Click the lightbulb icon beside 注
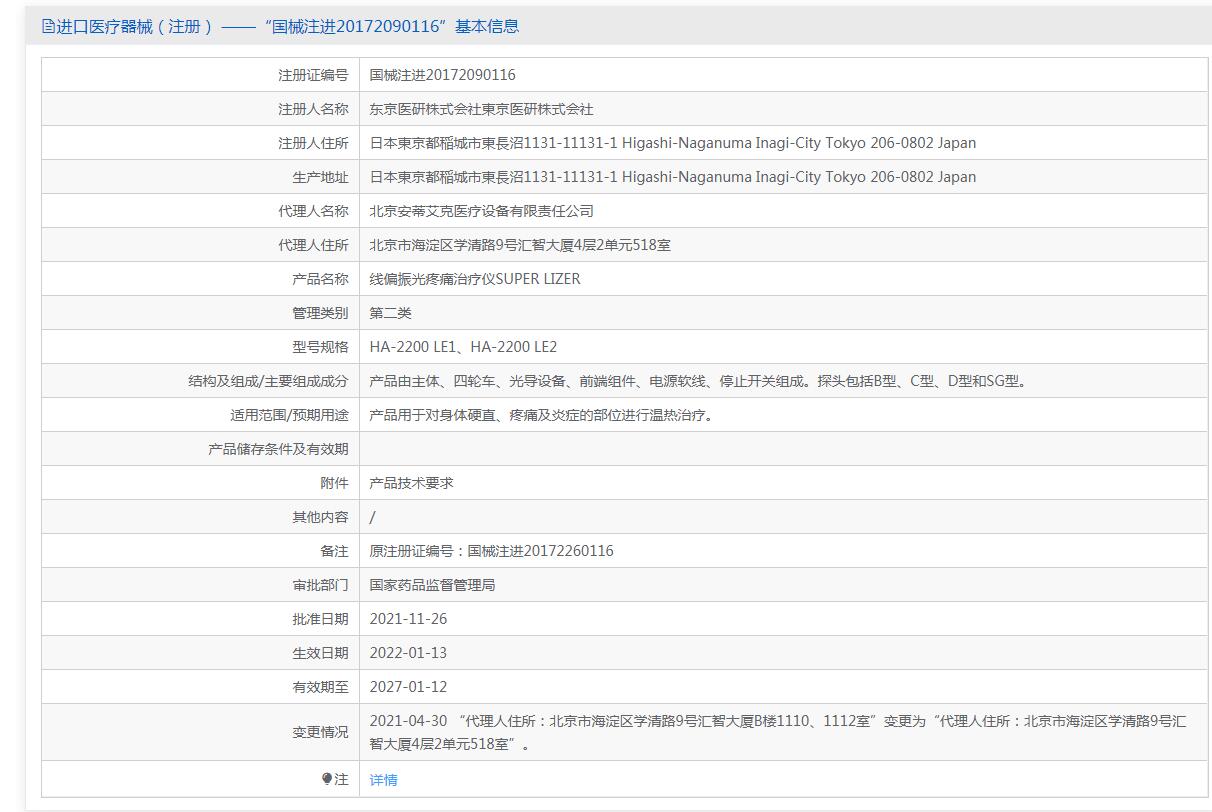 click(327, 779)
